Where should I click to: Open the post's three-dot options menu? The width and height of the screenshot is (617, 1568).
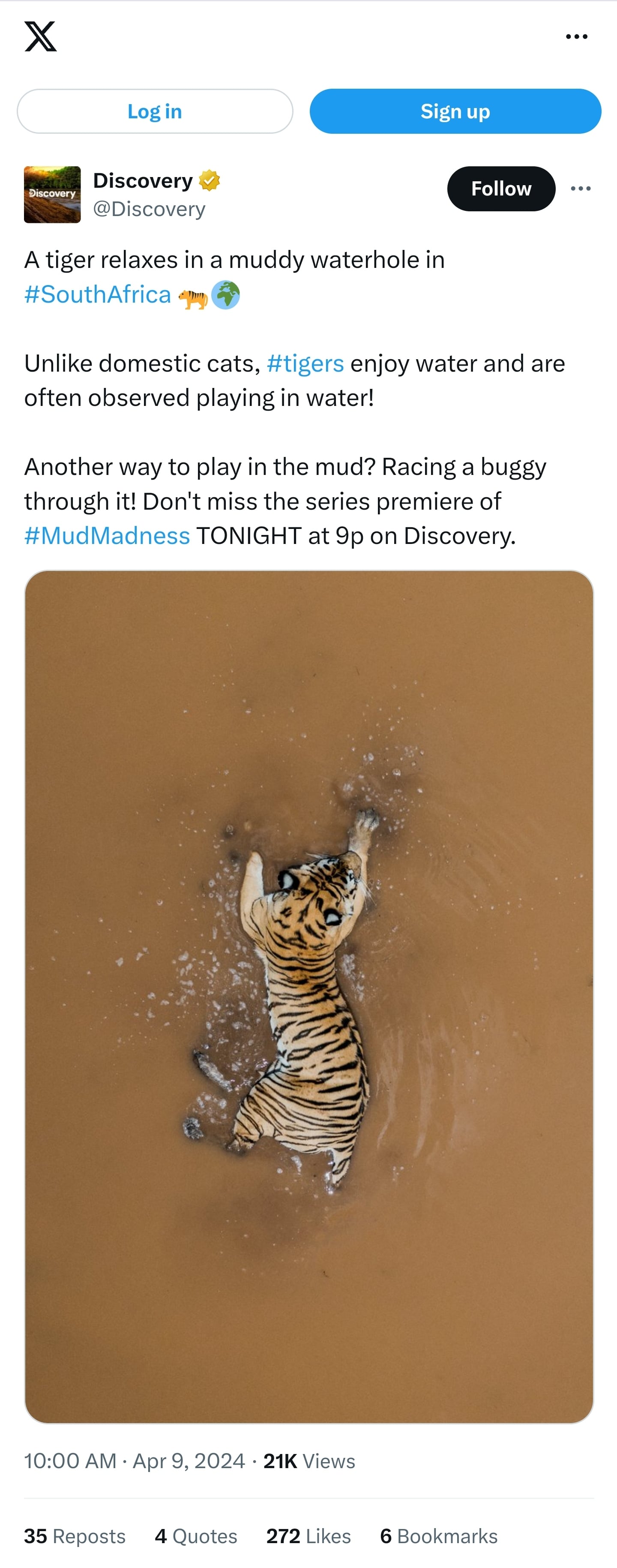[x=581, y=189]
